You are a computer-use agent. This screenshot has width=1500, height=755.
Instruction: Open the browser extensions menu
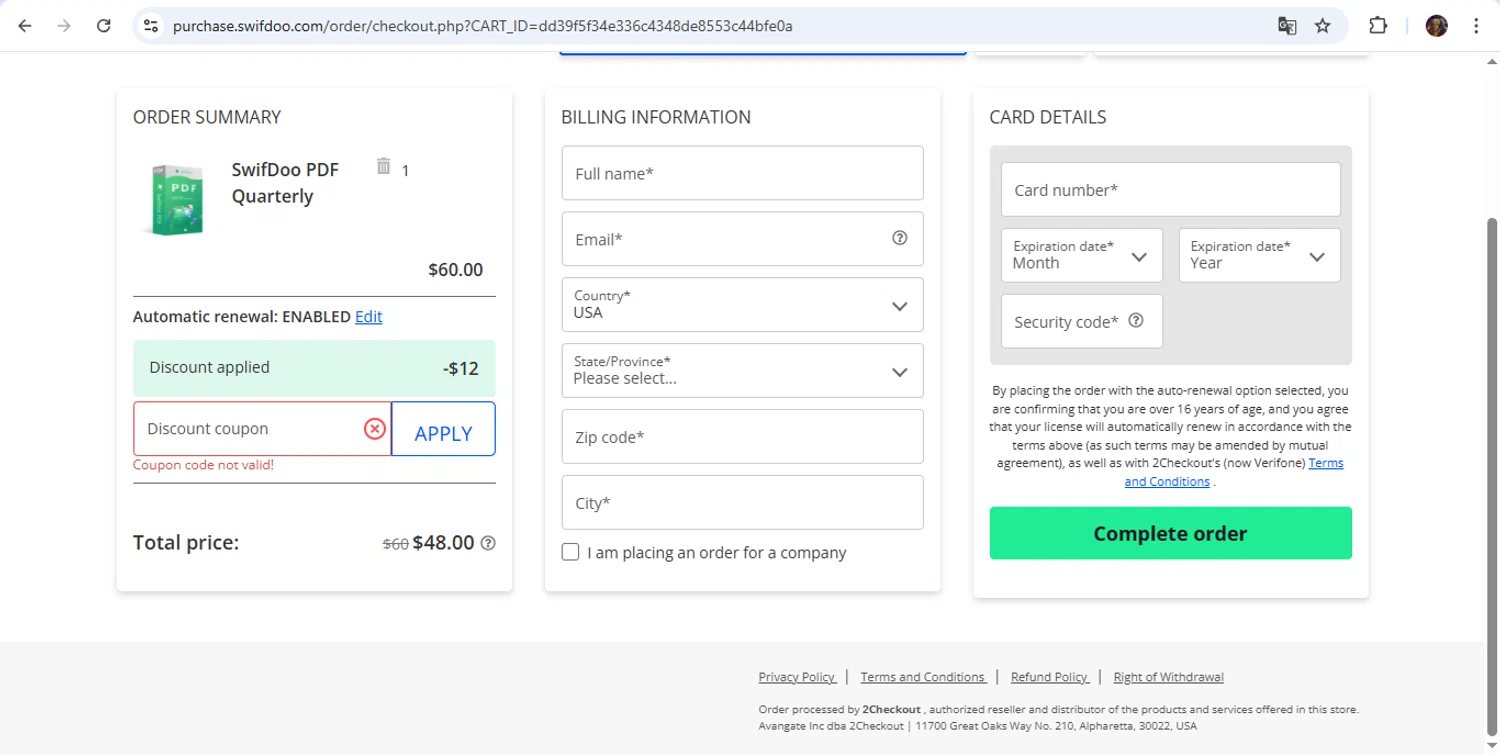point(1378,26)
